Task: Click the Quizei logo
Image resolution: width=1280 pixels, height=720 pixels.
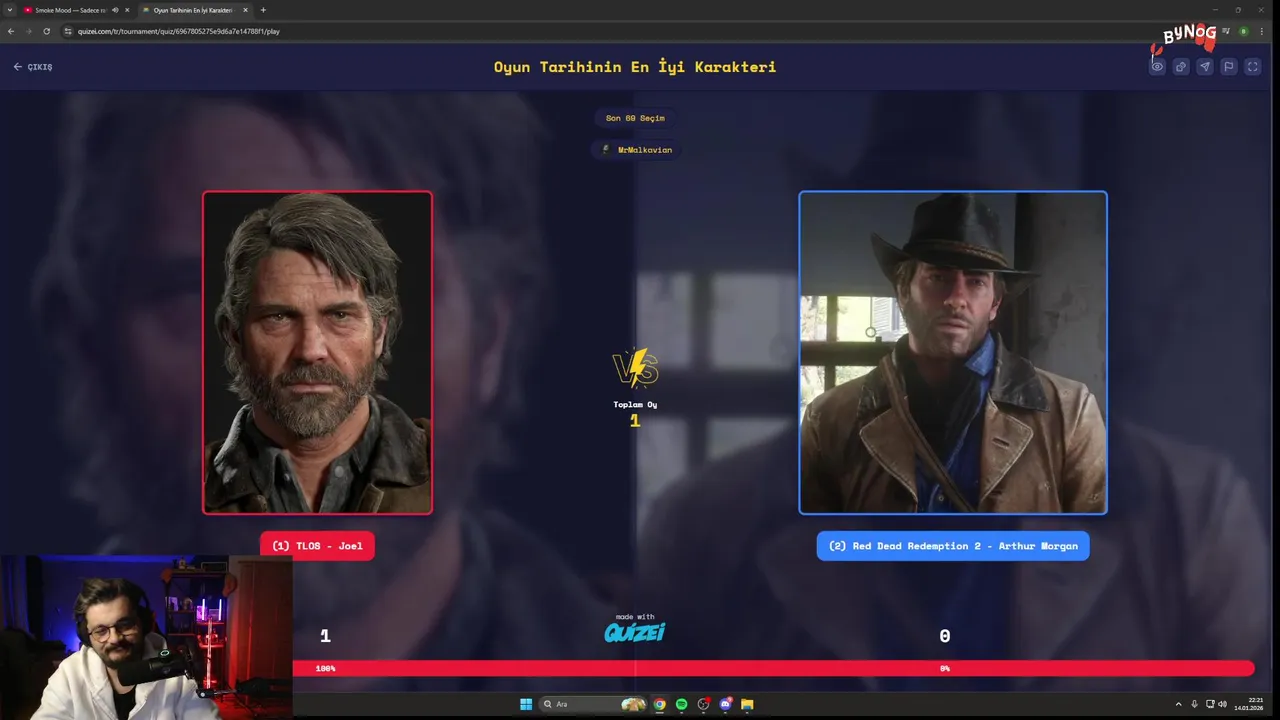Action: pyautogui.click(x=635, y=632)
